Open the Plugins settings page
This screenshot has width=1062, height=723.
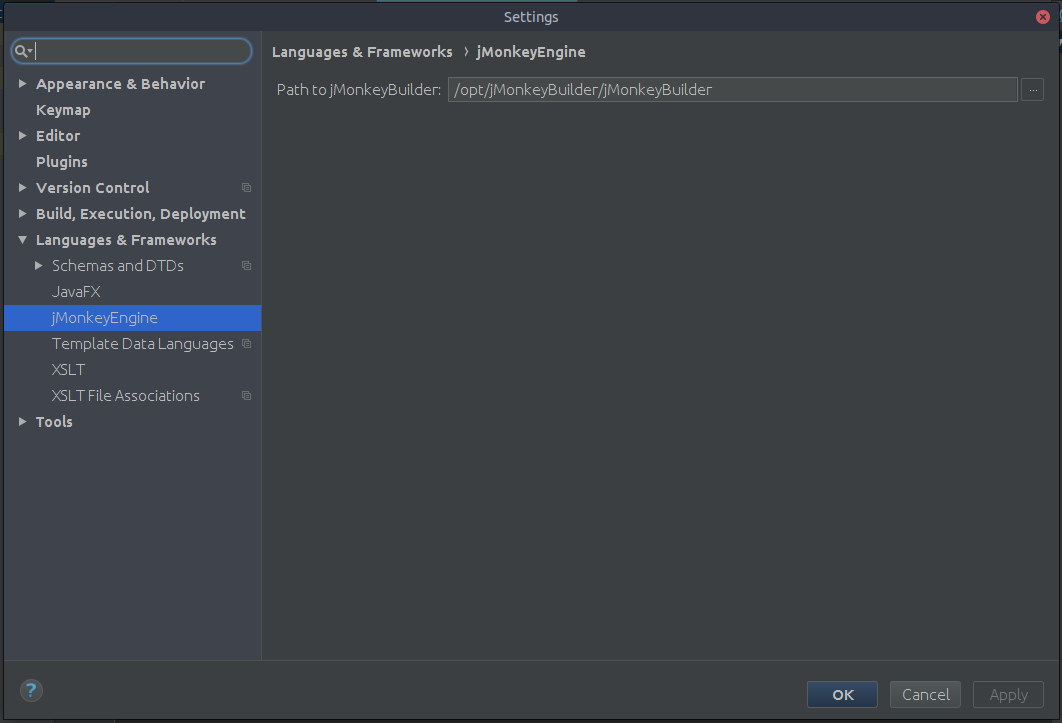(62, 162)
